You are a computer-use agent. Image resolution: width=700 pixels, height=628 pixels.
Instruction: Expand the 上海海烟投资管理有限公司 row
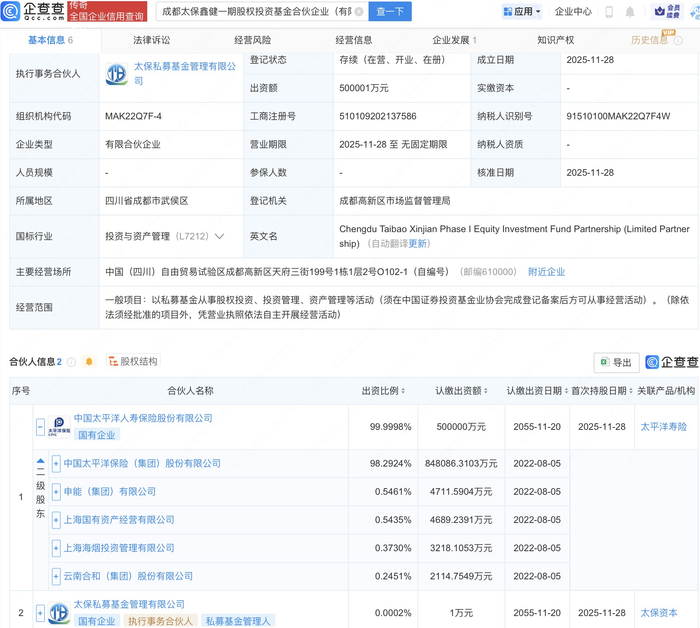point(56,548)
